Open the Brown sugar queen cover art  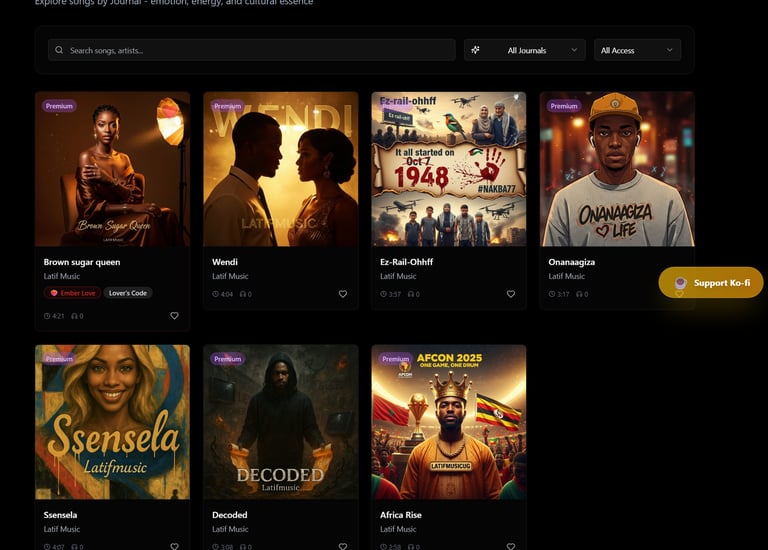(112, 169)
